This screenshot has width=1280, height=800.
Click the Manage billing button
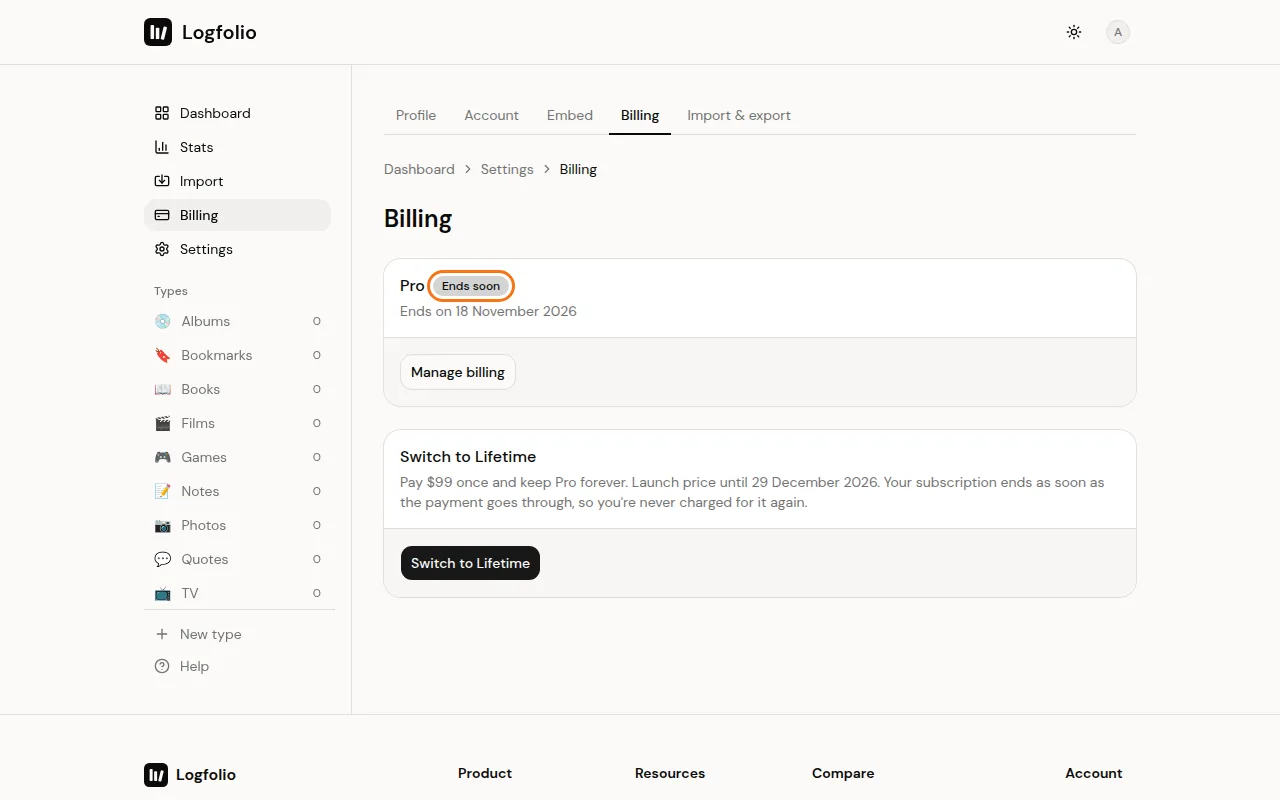(458, 372)
